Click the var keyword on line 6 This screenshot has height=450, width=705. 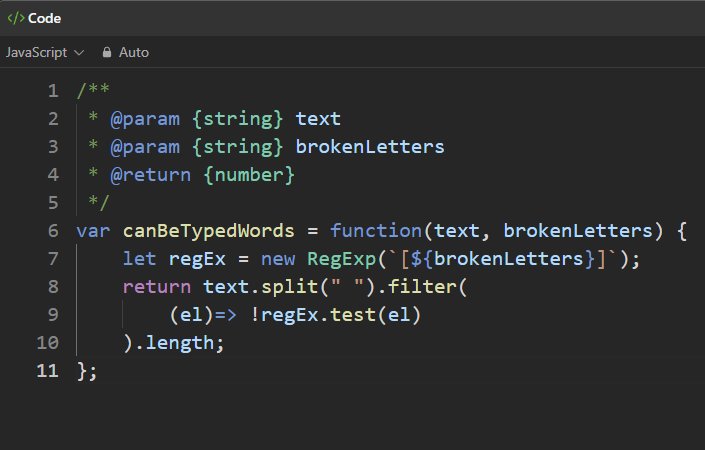pyautogui.click(x=94, y=232)
